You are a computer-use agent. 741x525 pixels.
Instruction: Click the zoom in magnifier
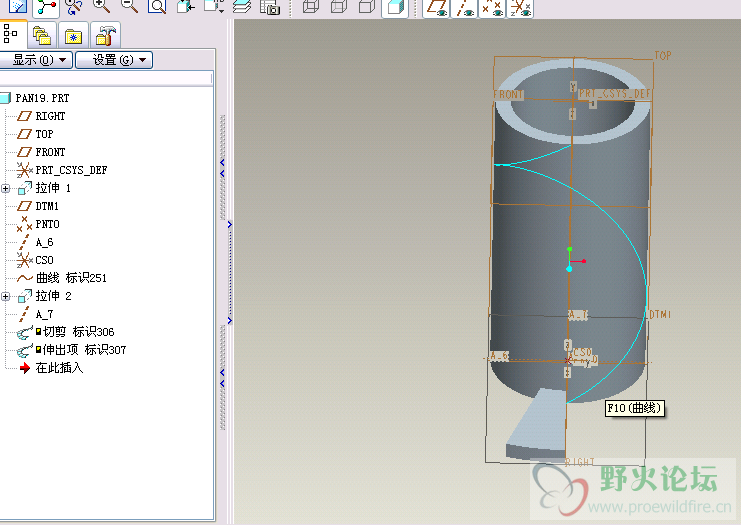[101, 6]
